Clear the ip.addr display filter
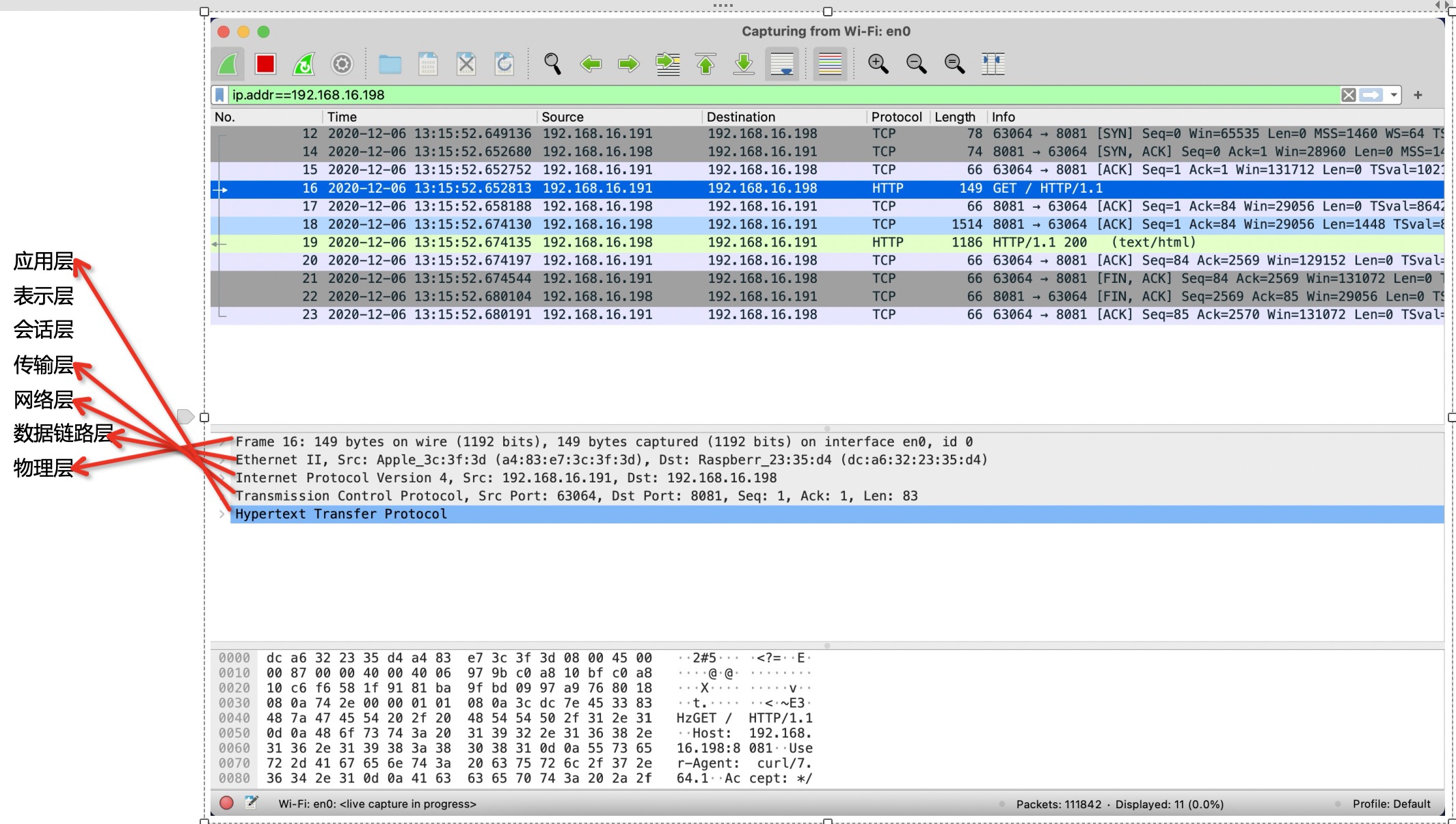Image resolution: width=1456 pixels, height=824 pixels. tap(1349, 95)
